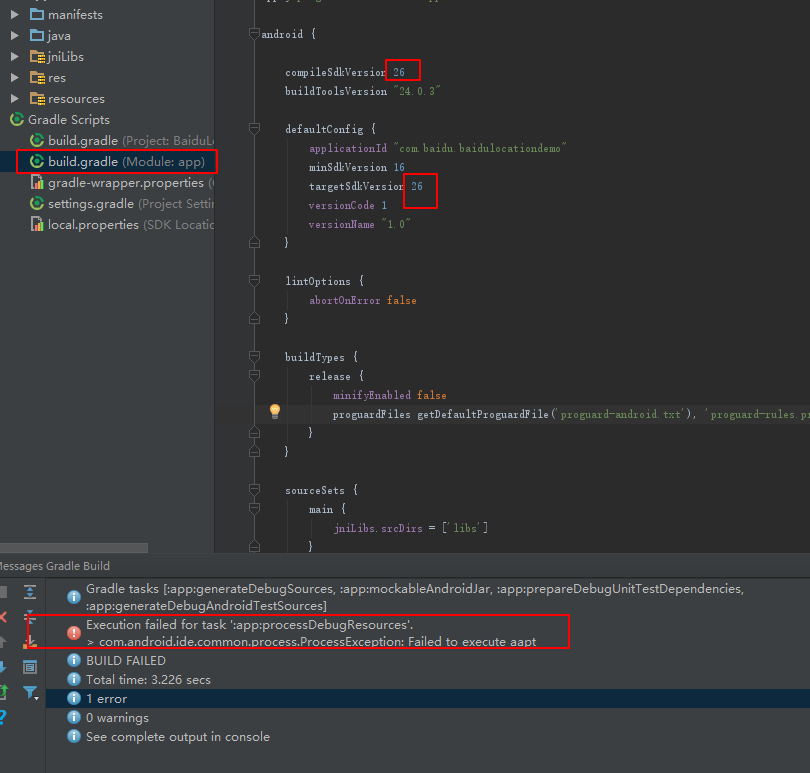Fold the buildTypes block in the editor
Image resolution: width=810 pixels, height=773 pixels.
click(x=254, y=356)
